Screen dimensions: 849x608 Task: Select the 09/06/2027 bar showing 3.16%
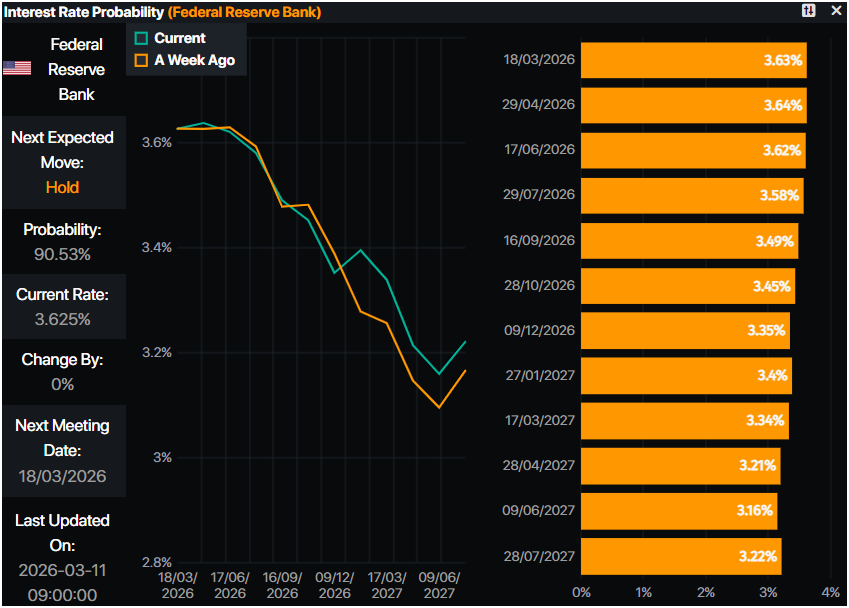(x=679, y=510)
